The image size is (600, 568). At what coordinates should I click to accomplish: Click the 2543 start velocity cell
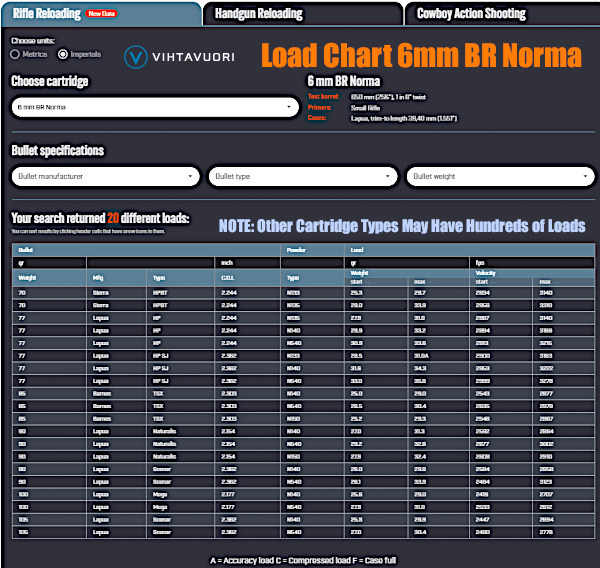point(501,394)
